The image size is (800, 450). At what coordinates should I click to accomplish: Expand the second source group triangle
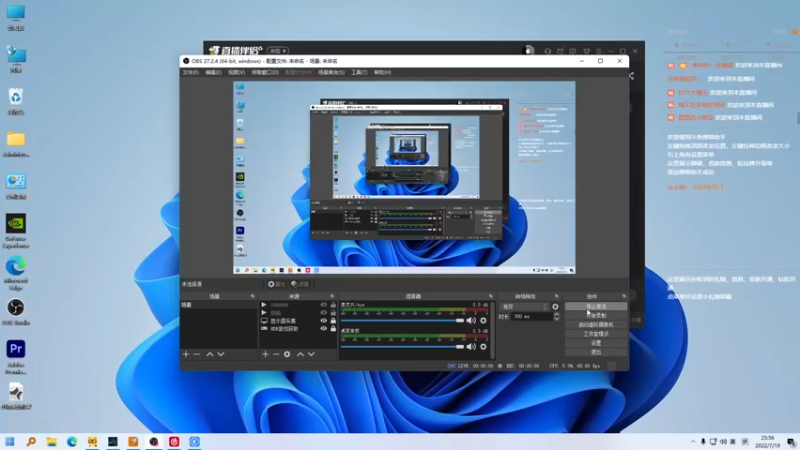(264, 313)
